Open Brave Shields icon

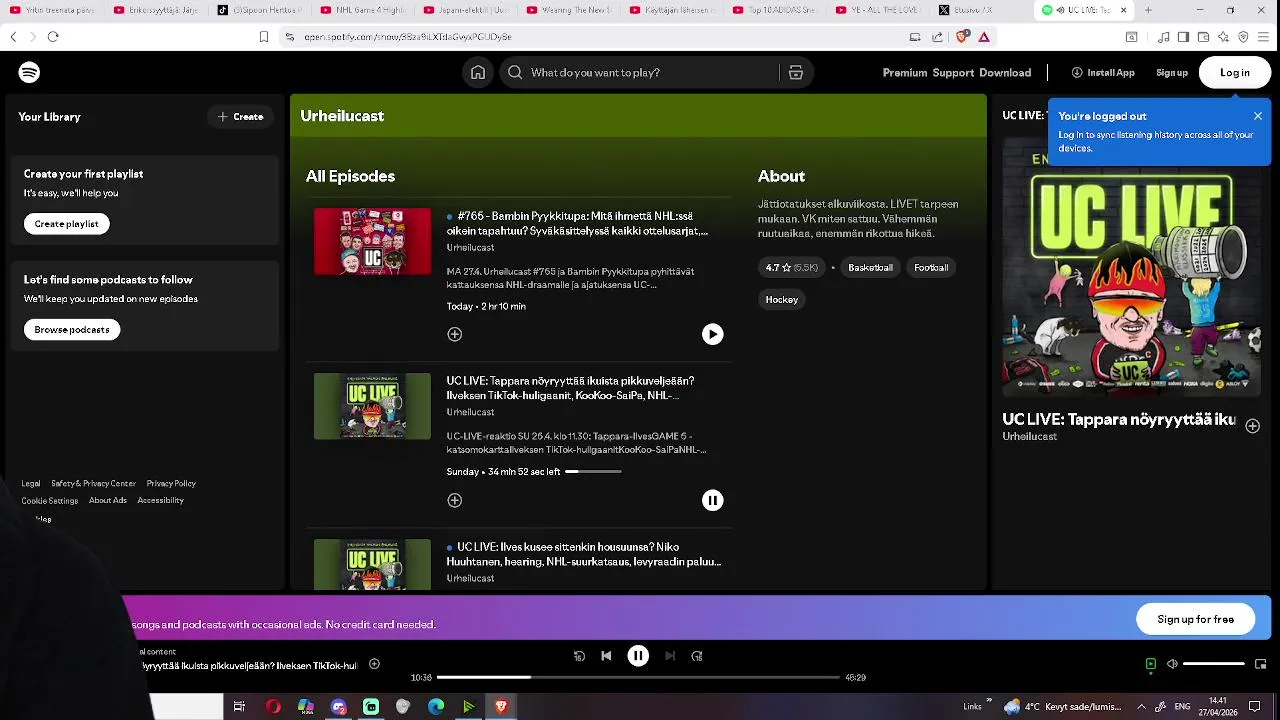pyautogui.click(x=962, y=37)
